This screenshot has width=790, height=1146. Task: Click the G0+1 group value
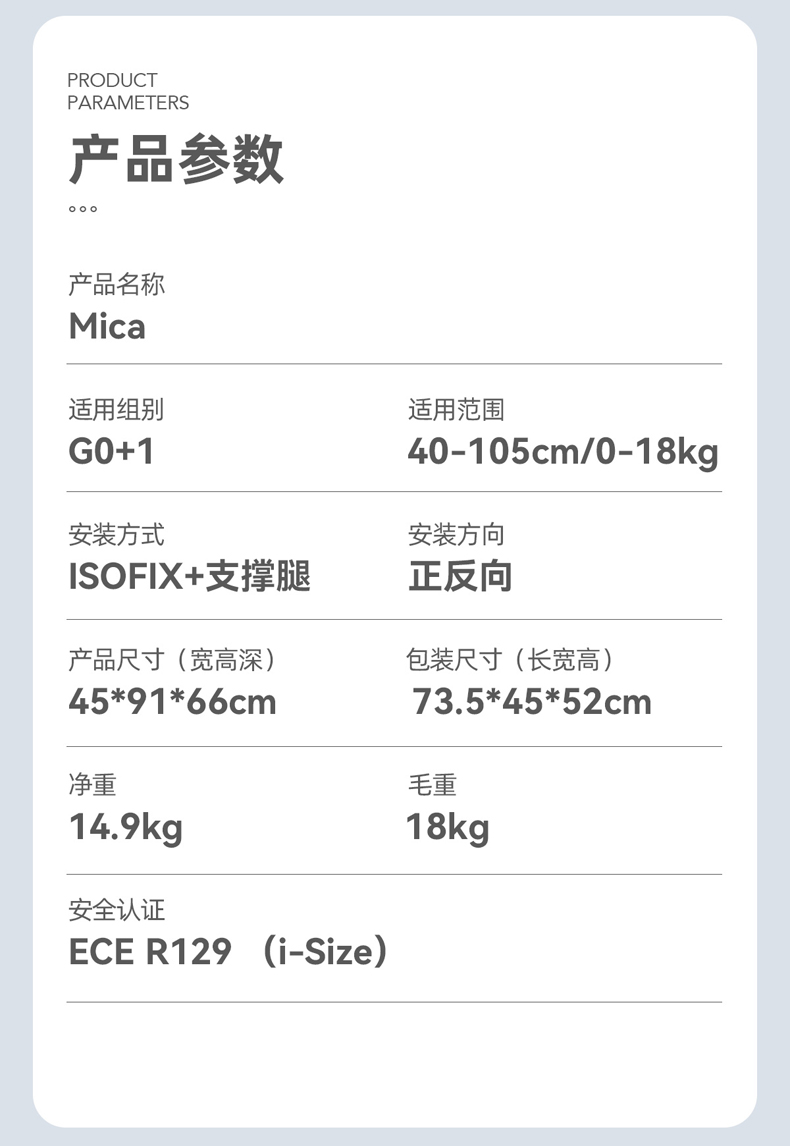[x=111, y=451]
